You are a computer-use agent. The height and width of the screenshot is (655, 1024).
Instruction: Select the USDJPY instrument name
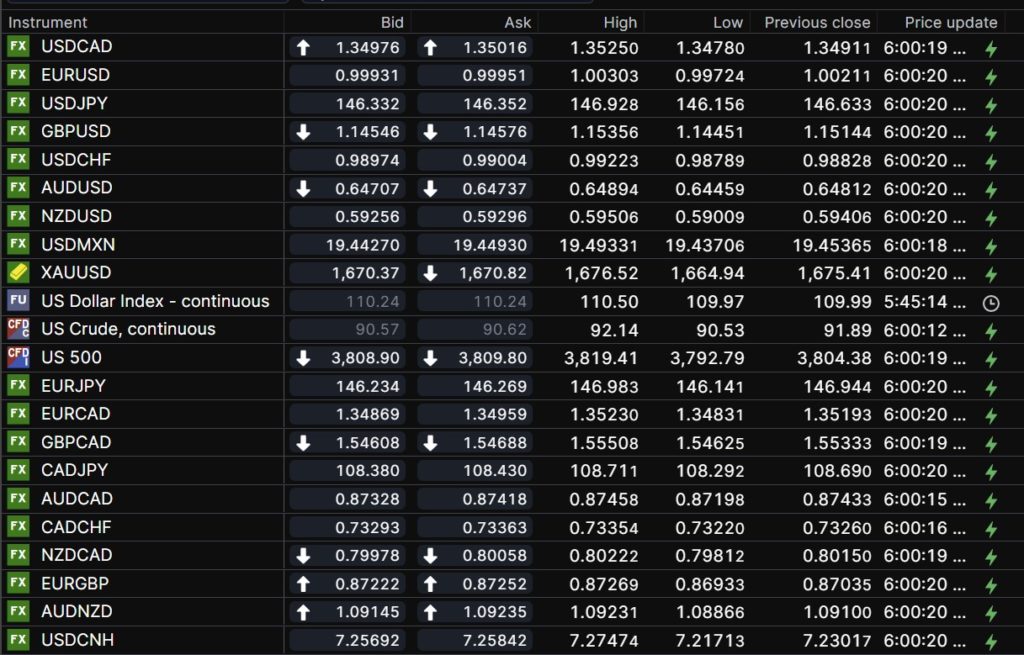[75, 103]
